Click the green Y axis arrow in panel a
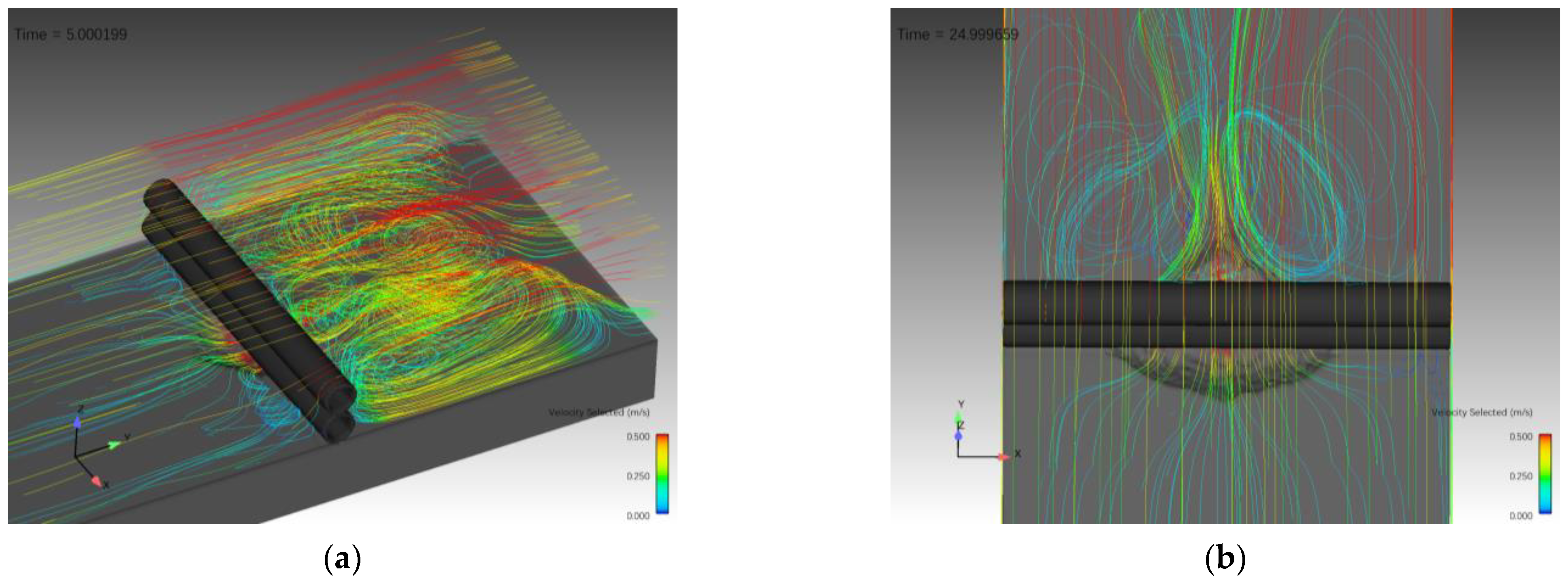Image resolution: width=1568 pixels, height=583 pixels. [115, 445]
